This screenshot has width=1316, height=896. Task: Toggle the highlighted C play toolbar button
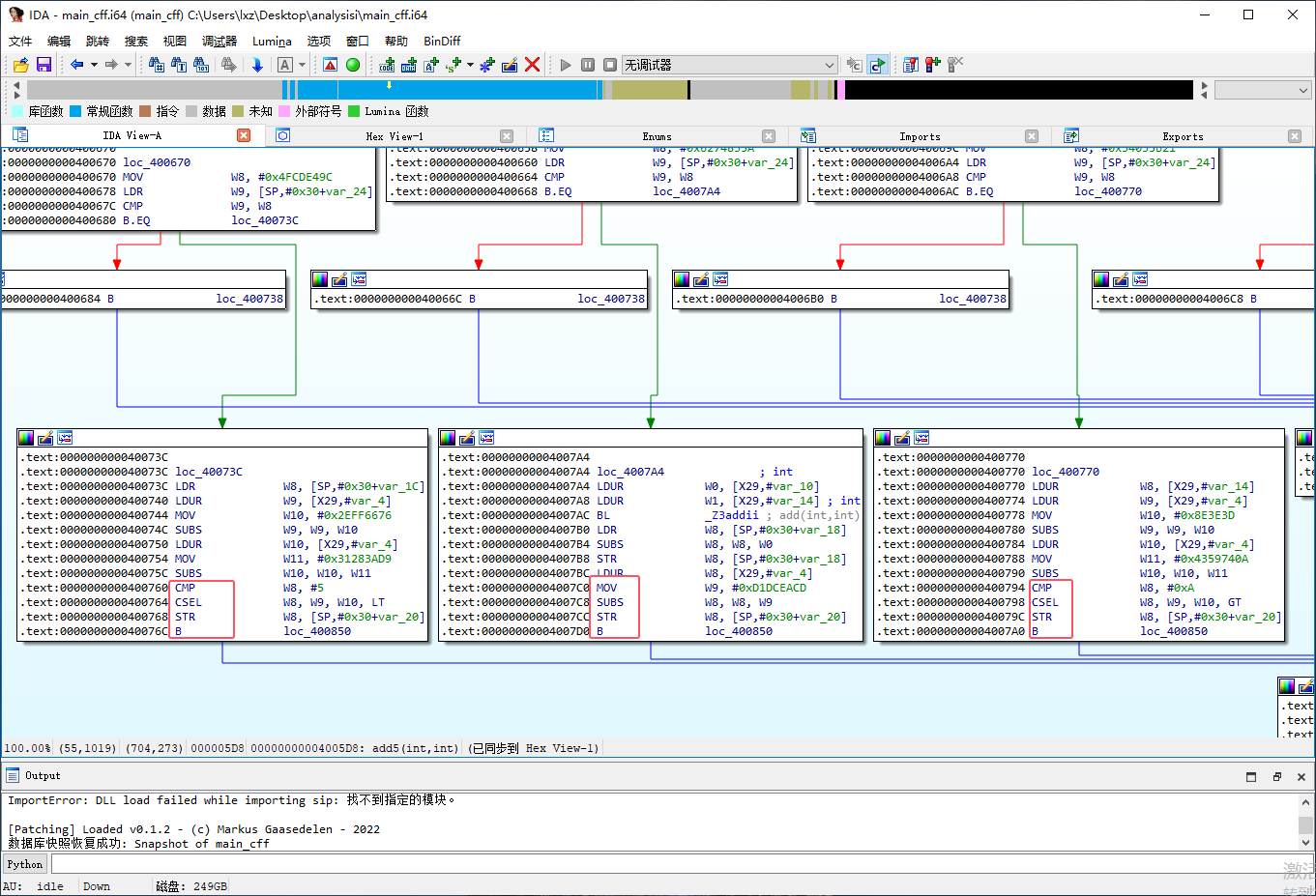pyautogui.click(x=877, y=65)
